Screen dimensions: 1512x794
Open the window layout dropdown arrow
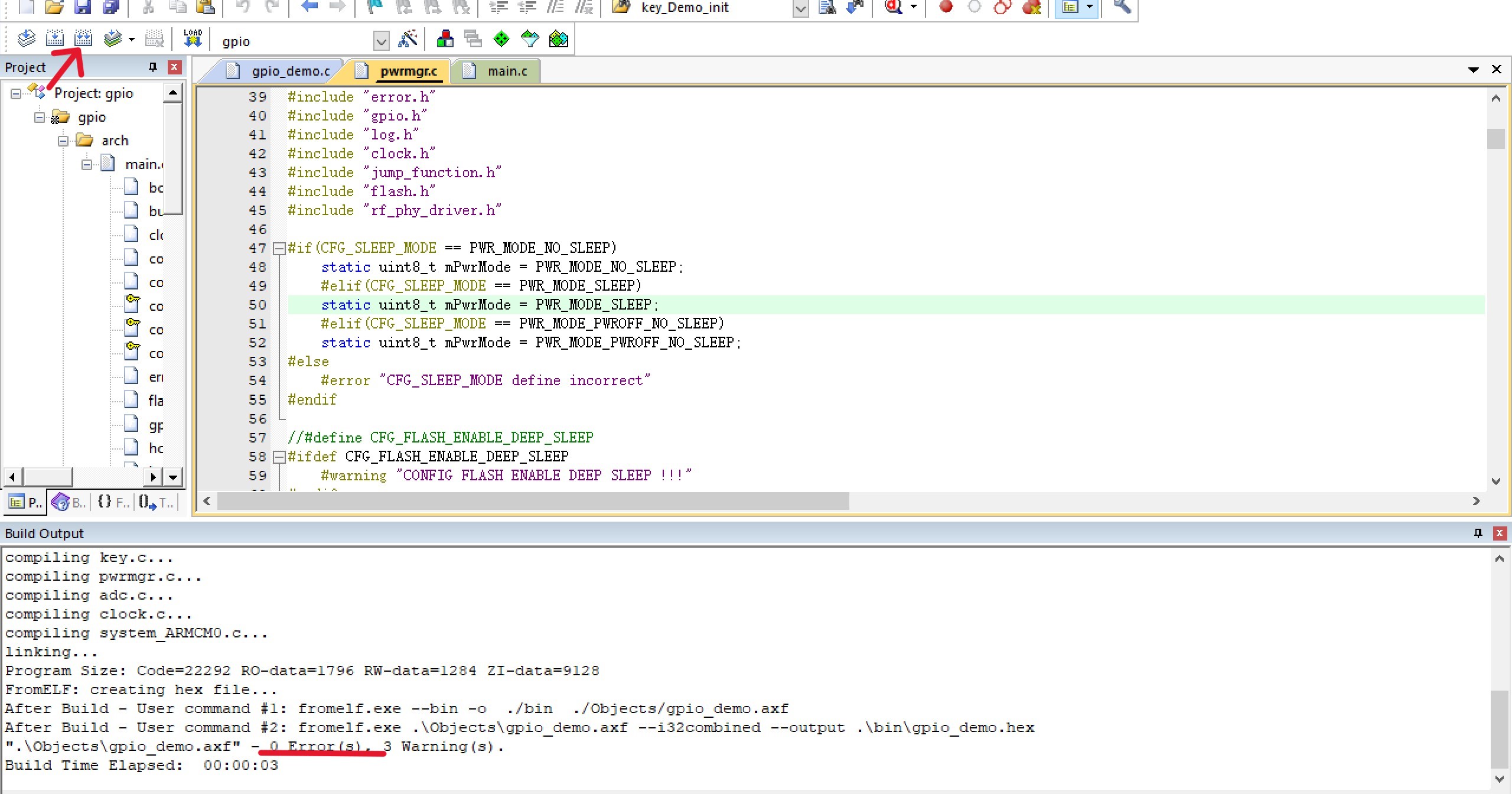[1090, 7]
